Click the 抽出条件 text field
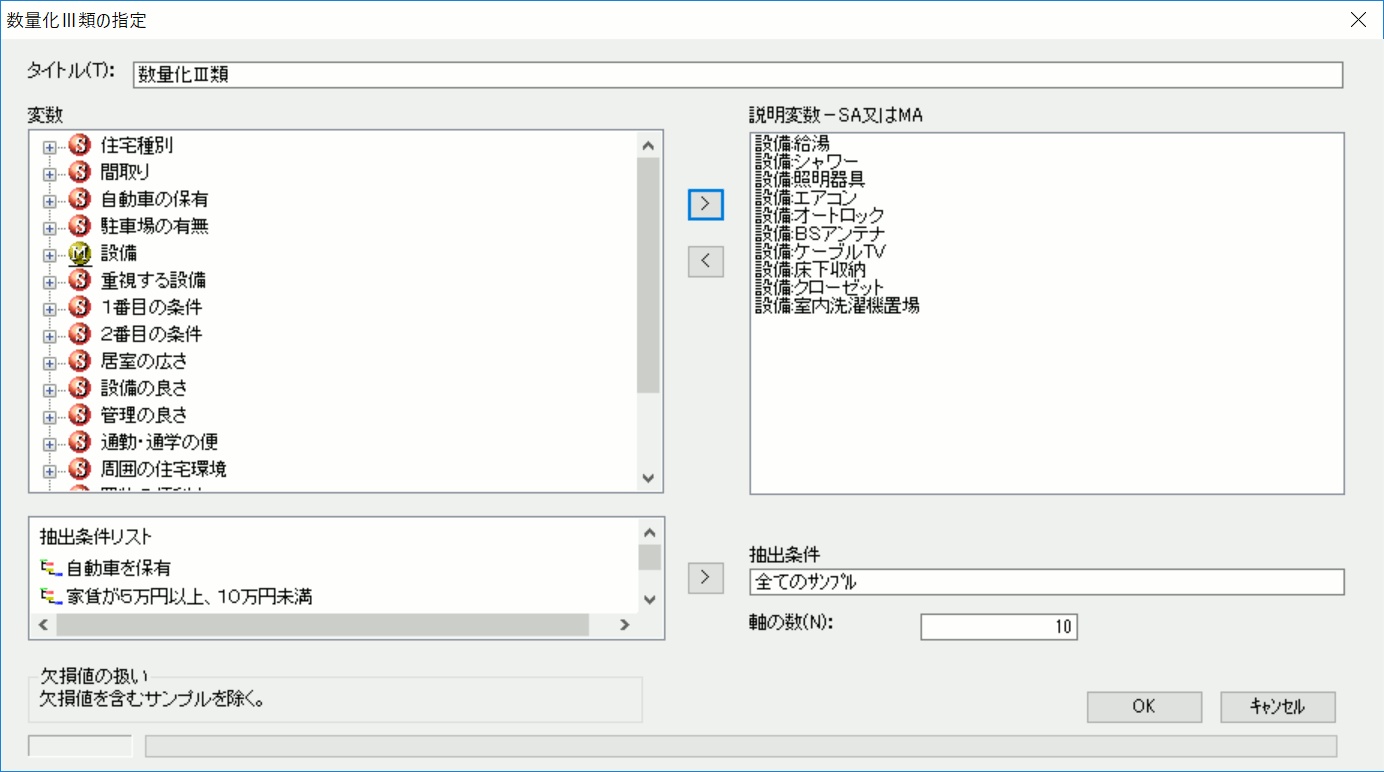The width and height of the screenshot is (1384, 772). point(1047,582)
